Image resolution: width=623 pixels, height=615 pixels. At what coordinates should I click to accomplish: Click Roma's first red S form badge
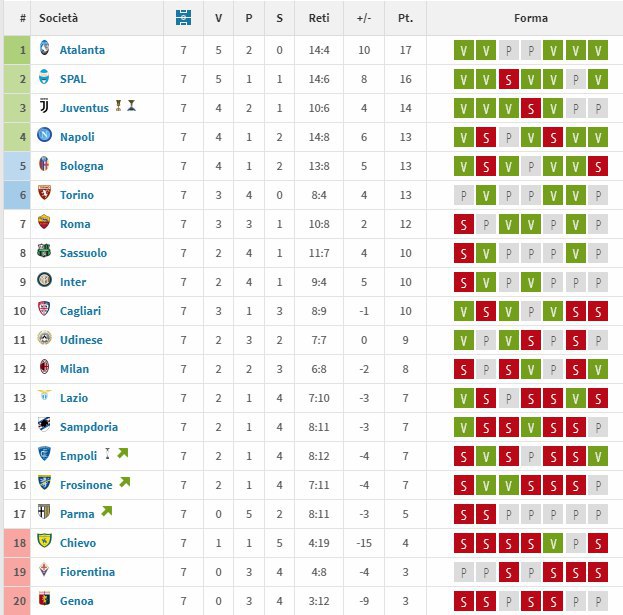point(463,225)
